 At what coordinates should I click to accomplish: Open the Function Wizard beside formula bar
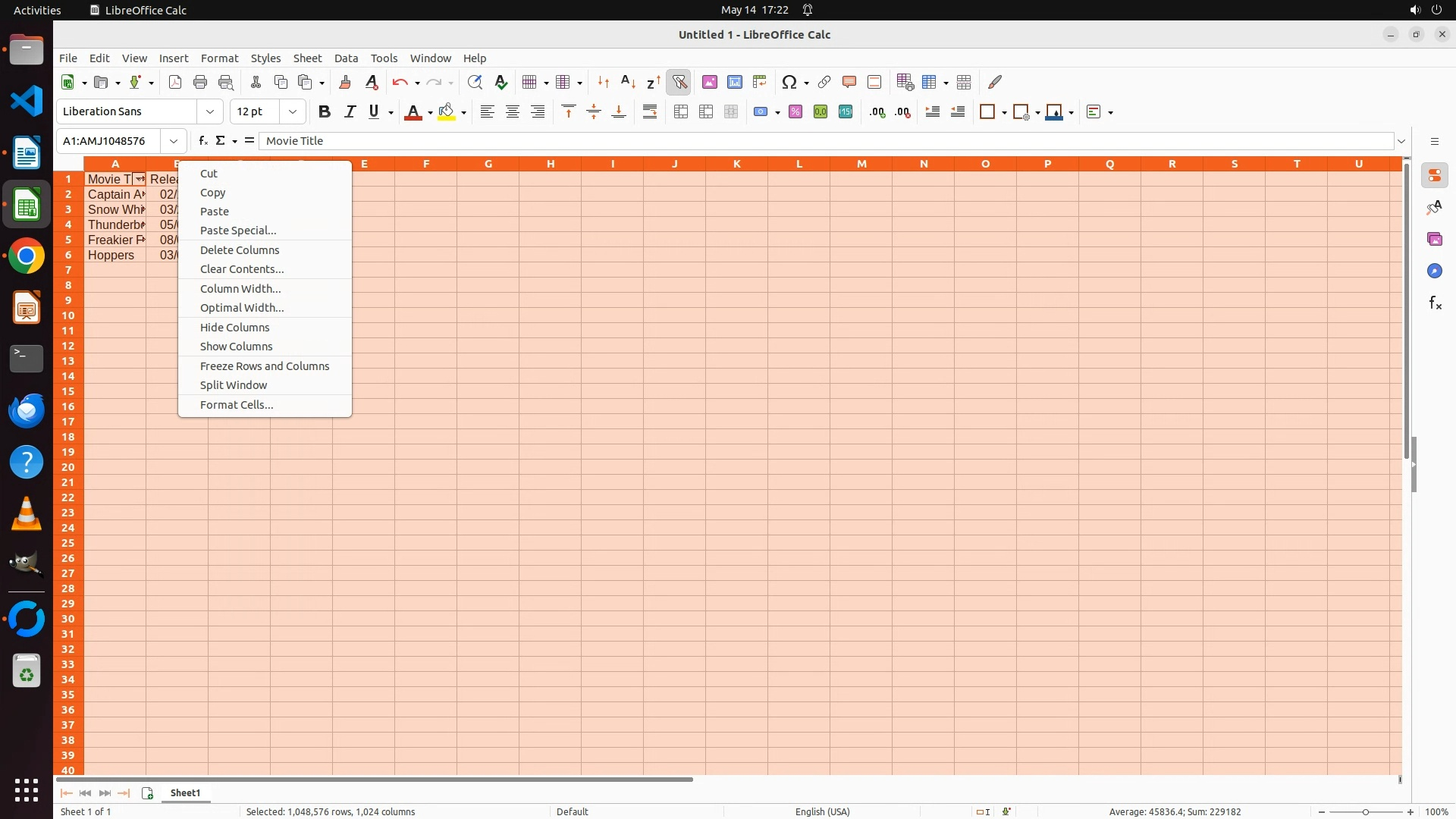tap(202, 141)
